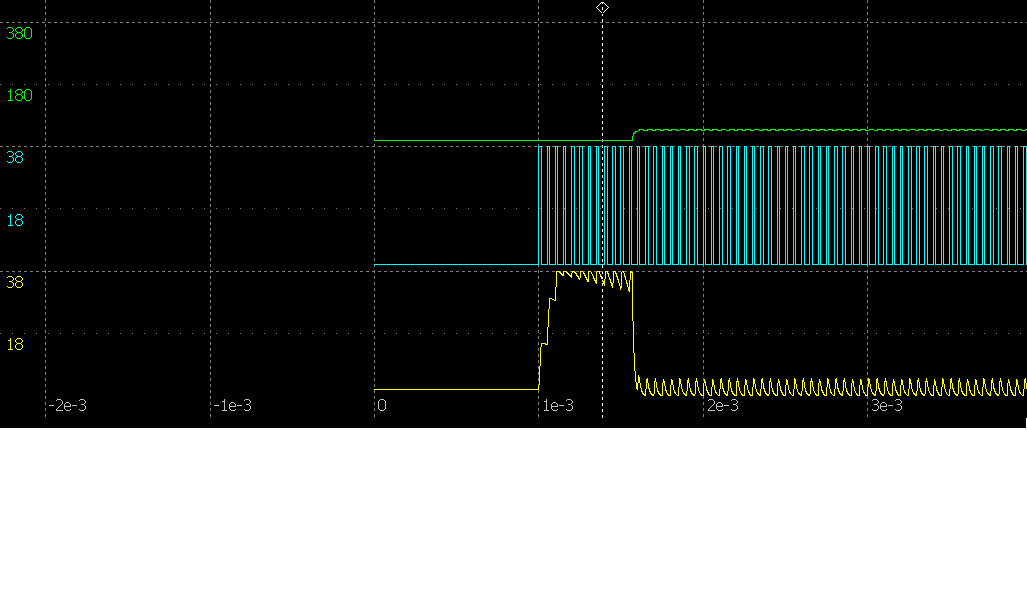This screenshot has height=600, width=1027.
Task: Click the flat low cyan trace before pulses
Action: tap(455, 265)
